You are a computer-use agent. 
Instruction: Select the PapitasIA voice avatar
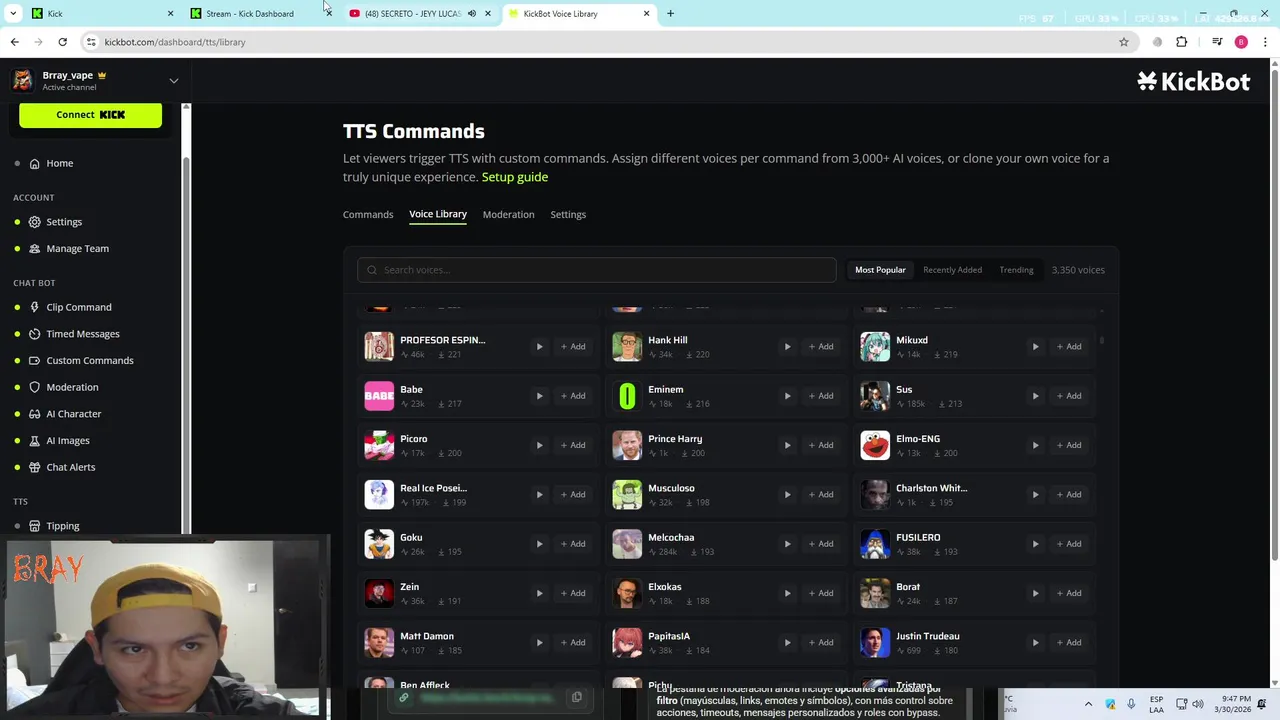tap(627, 643)
